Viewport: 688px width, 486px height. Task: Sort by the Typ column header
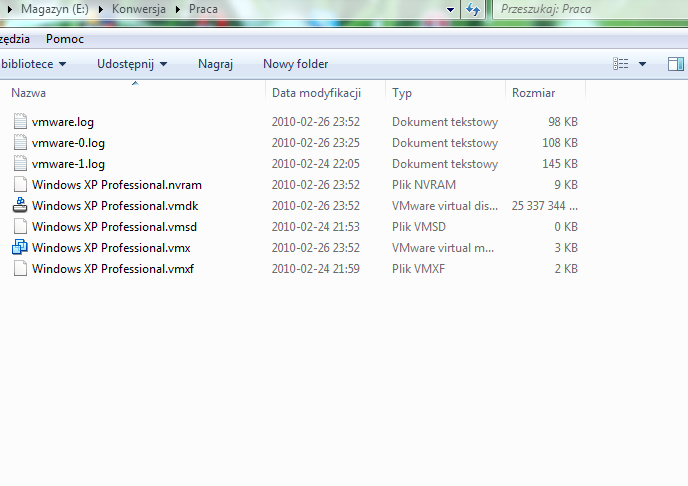[402, 93]
